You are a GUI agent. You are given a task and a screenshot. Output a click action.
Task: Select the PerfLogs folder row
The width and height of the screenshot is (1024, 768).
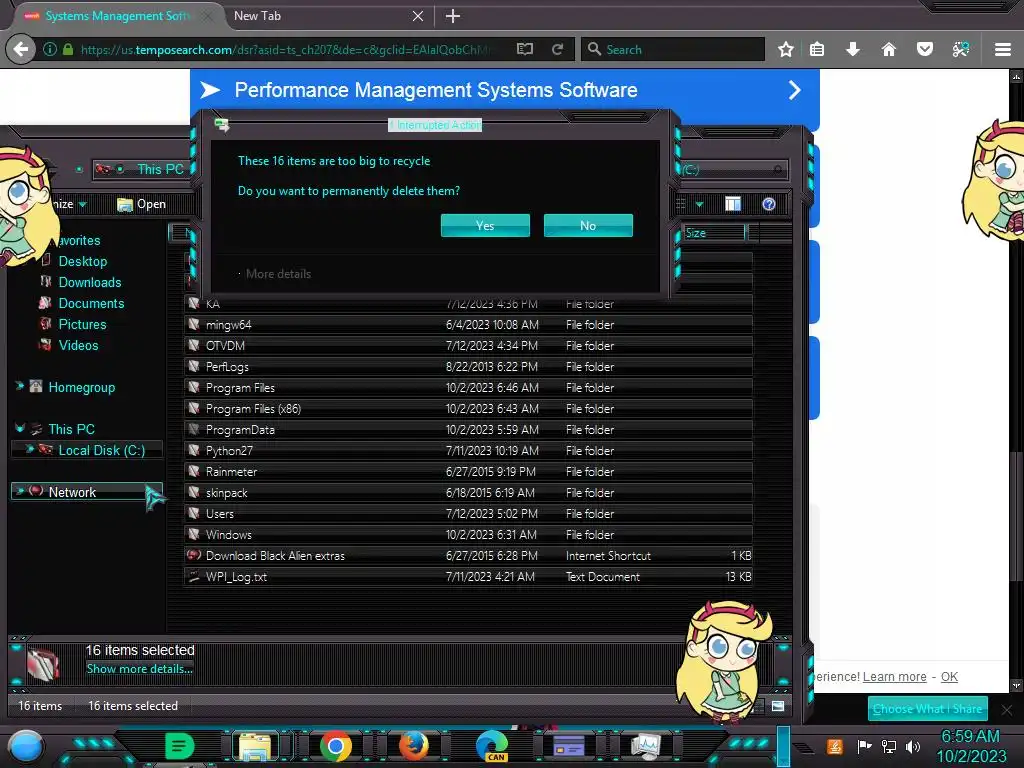click(468, 366)
